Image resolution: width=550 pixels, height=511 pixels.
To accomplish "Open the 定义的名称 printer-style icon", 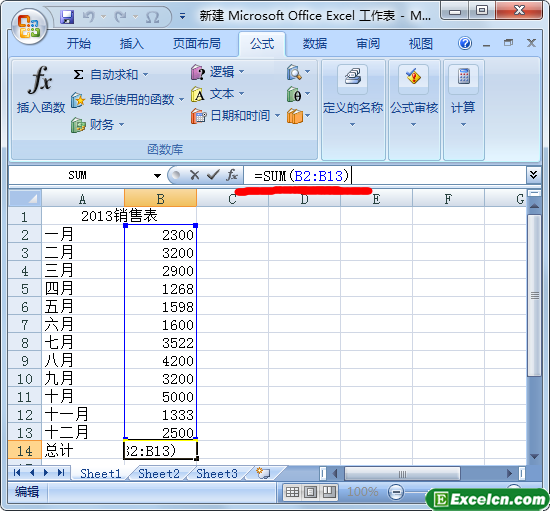I will (353, 78).
